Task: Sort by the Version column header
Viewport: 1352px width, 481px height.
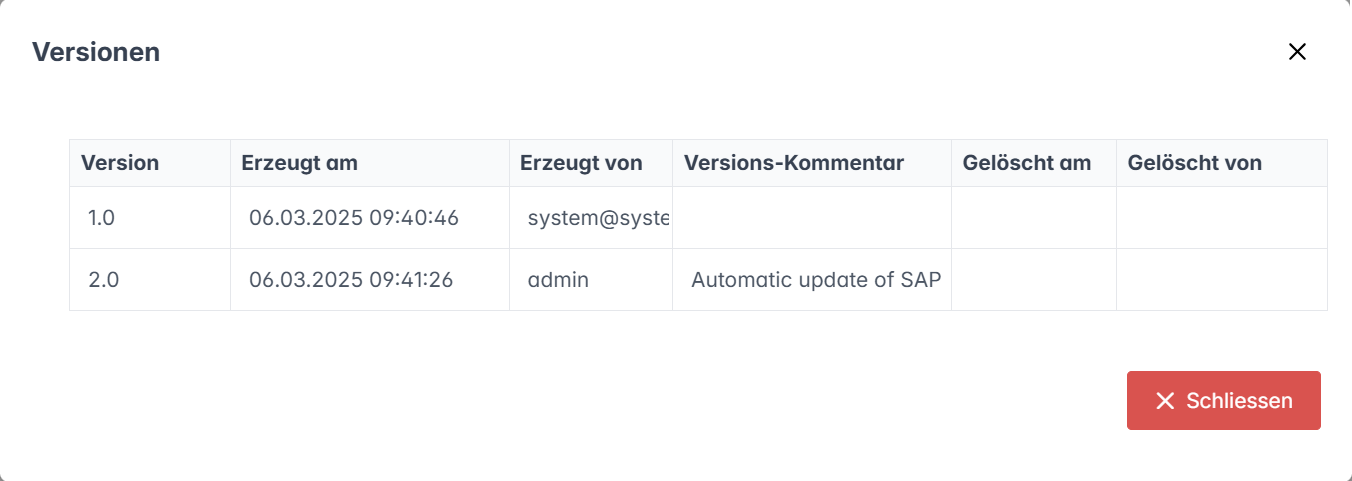Action: (x=120, y=163)
